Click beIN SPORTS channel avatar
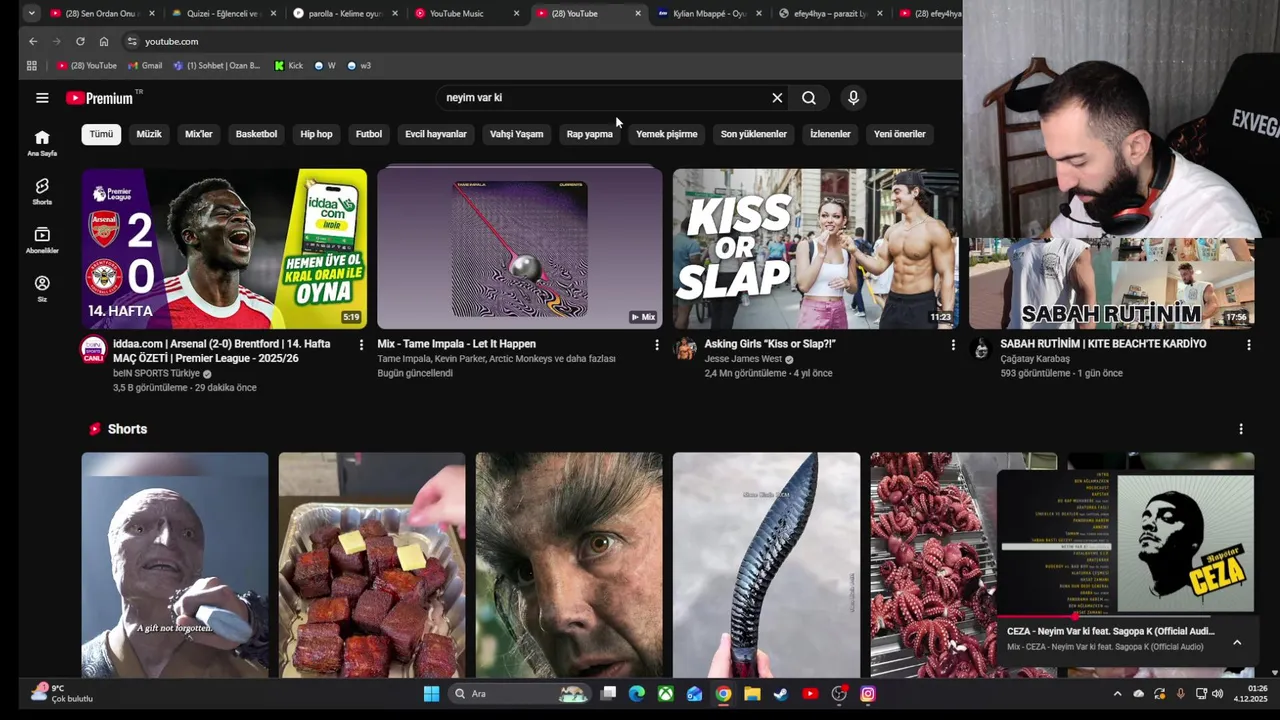This screenshot has height=720, width=1280. point(94,350)
